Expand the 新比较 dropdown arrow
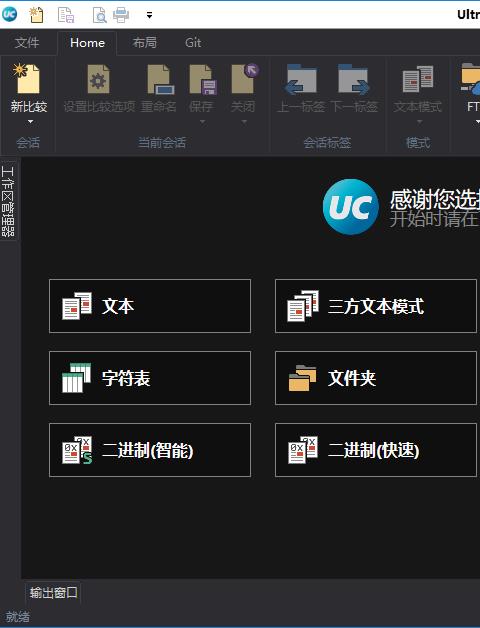 click(30, 121)
